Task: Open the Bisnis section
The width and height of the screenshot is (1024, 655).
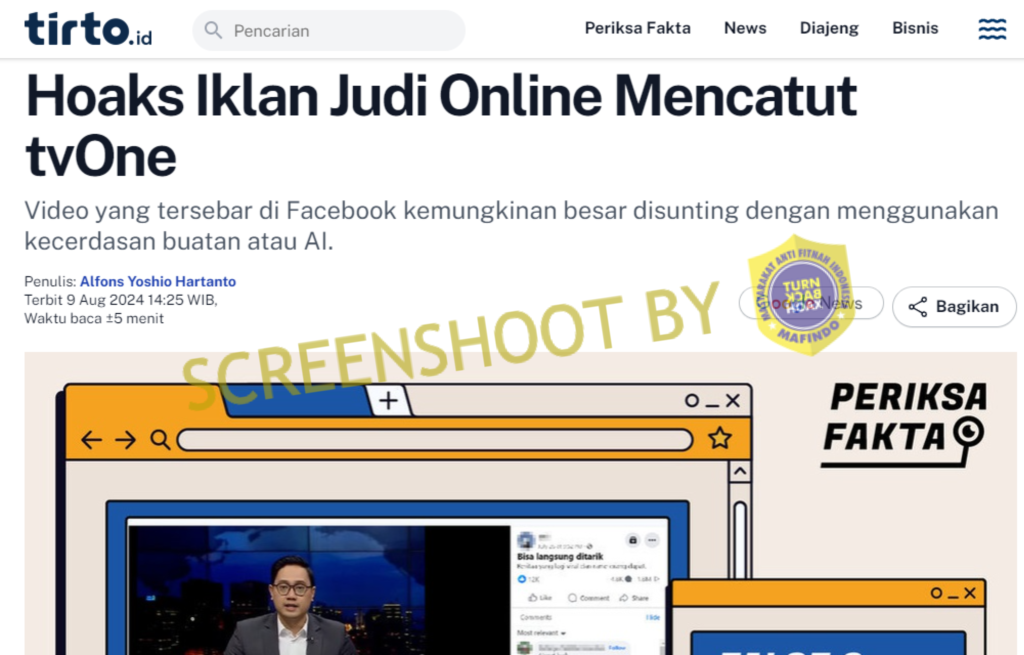Action: pos(915,28)
